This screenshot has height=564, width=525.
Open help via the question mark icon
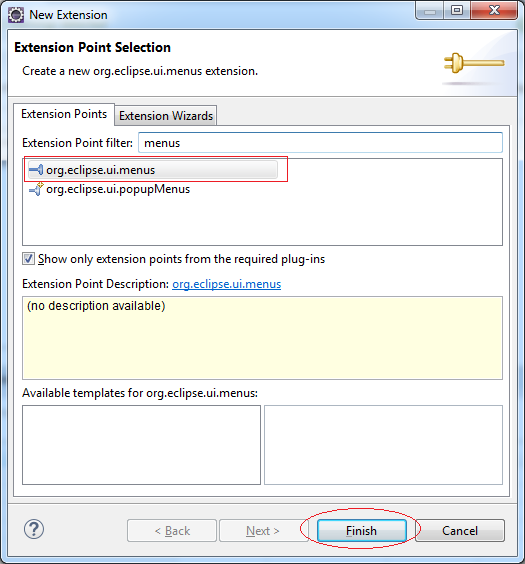coord(34,529)
